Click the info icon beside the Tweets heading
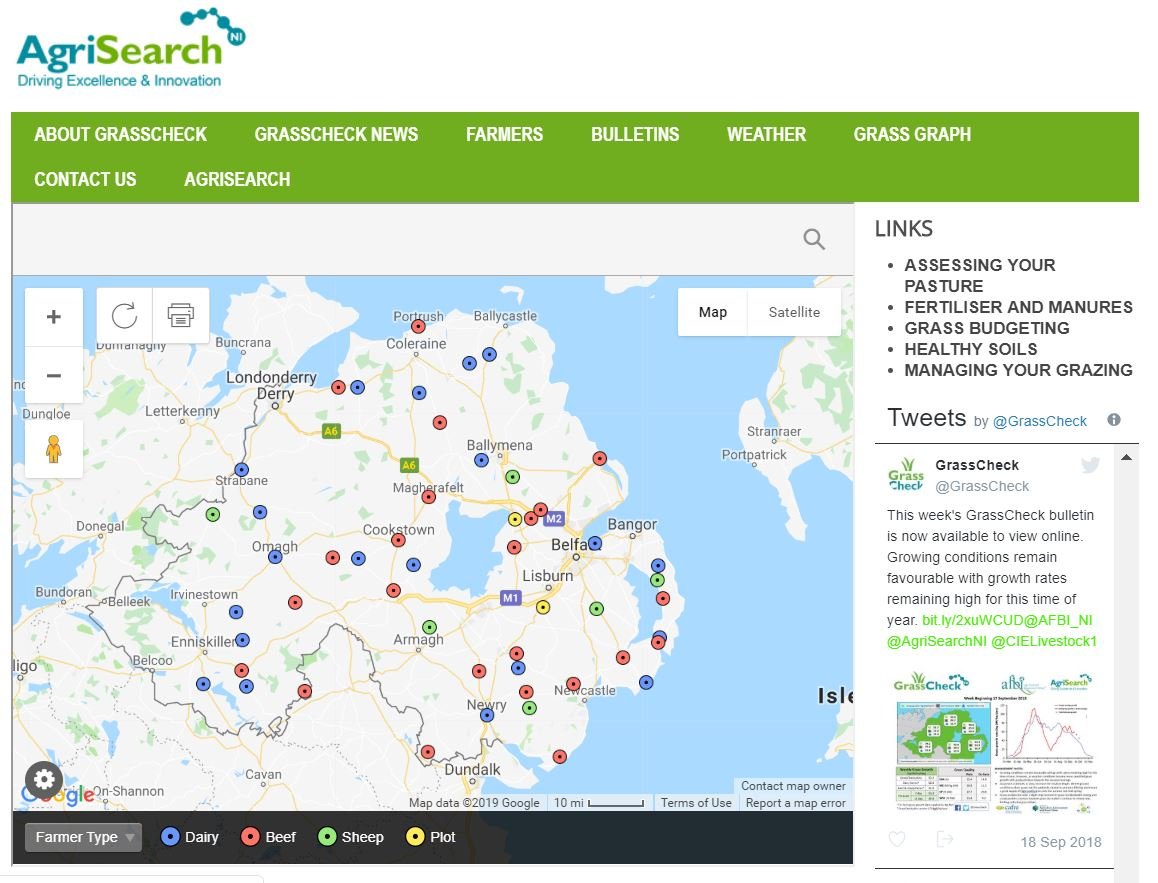This screenshot has width=1158, height=883. tap(1113, 419)
